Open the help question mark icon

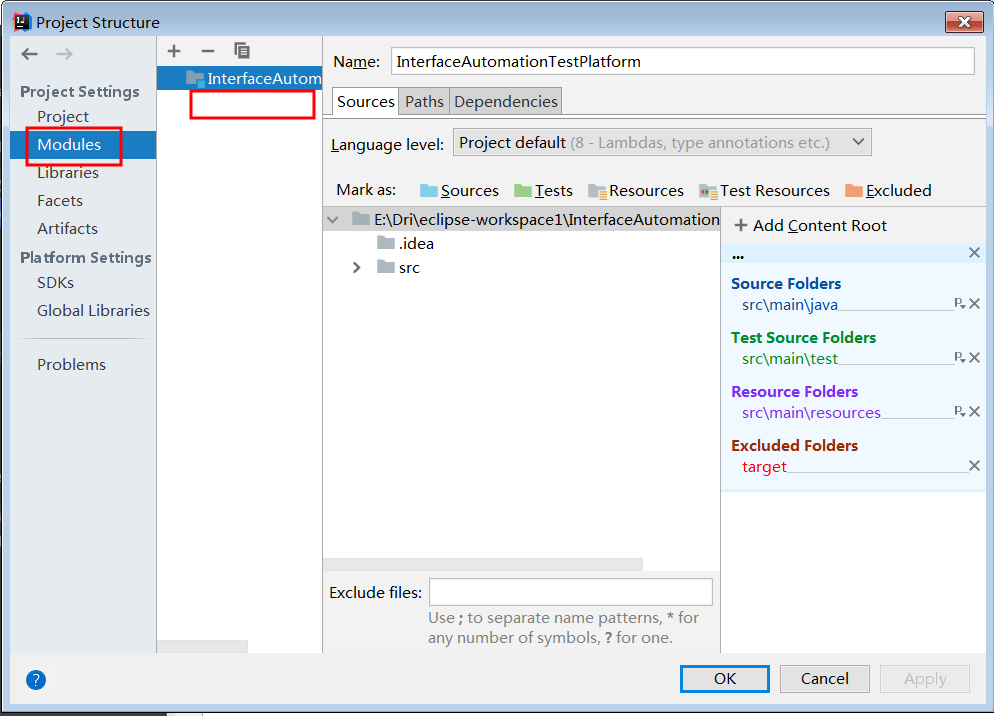(x=36, y=680)
